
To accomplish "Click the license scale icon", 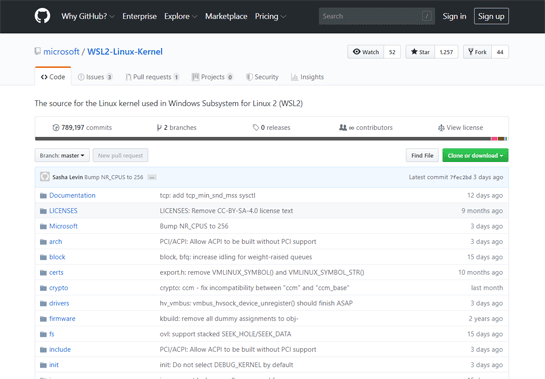I will (x=441, y=128).
